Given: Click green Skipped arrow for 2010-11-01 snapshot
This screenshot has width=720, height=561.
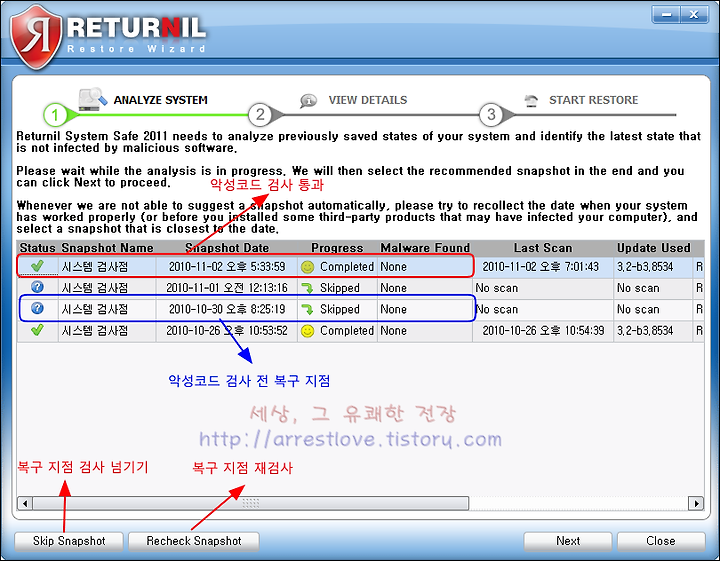Looking at the screenshot, I should [307, 288].
